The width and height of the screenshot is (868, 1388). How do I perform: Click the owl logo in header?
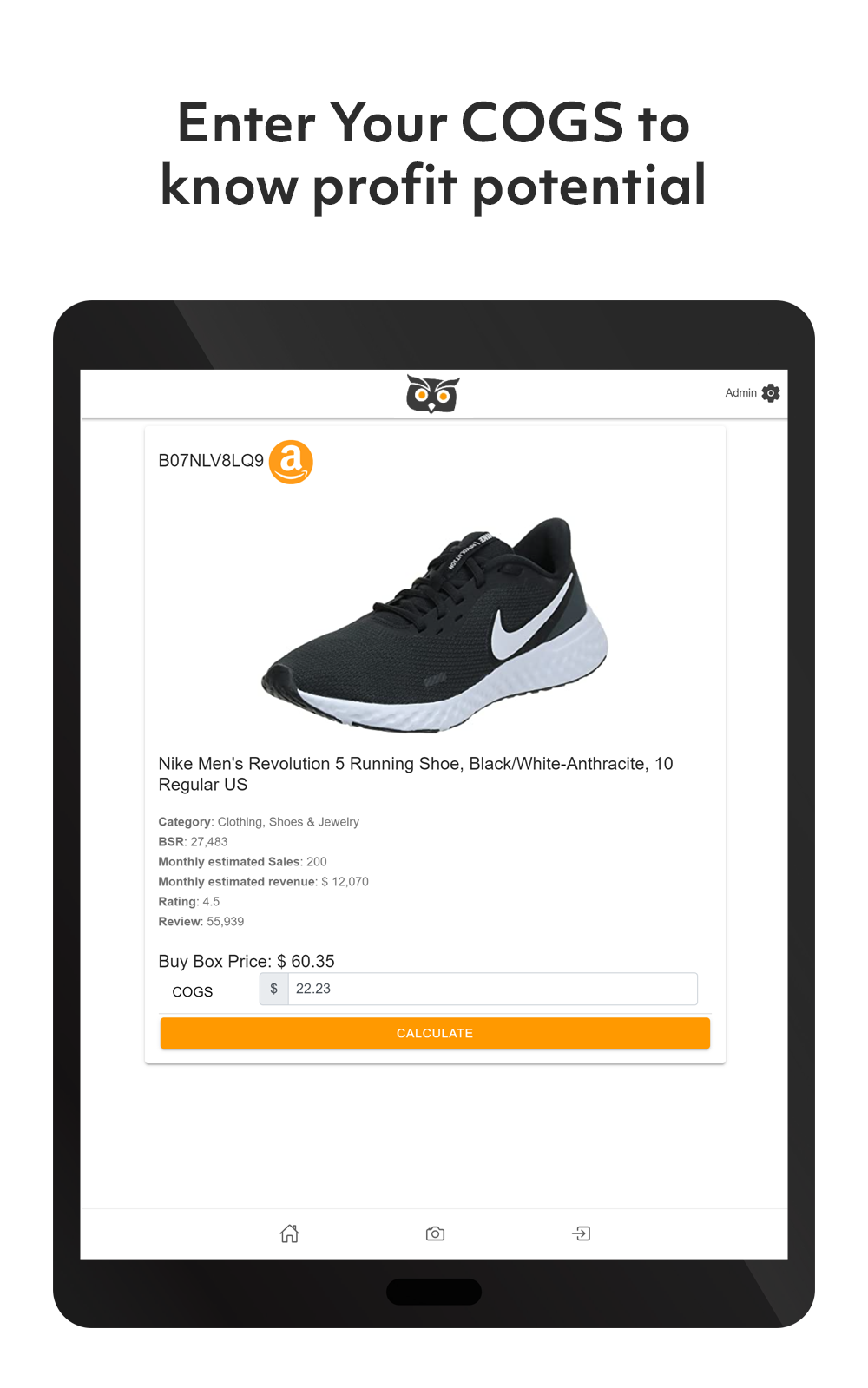[x=432, y=394]
